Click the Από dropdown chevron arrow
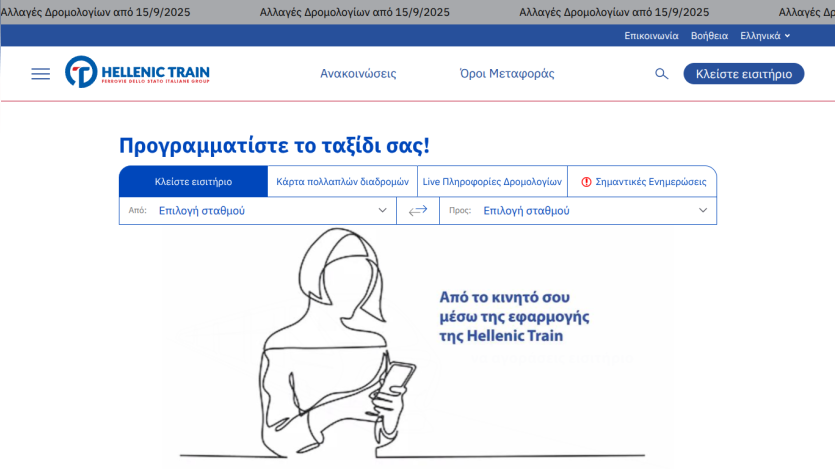This screenshot has height=469, width=835. click(382, 210)
